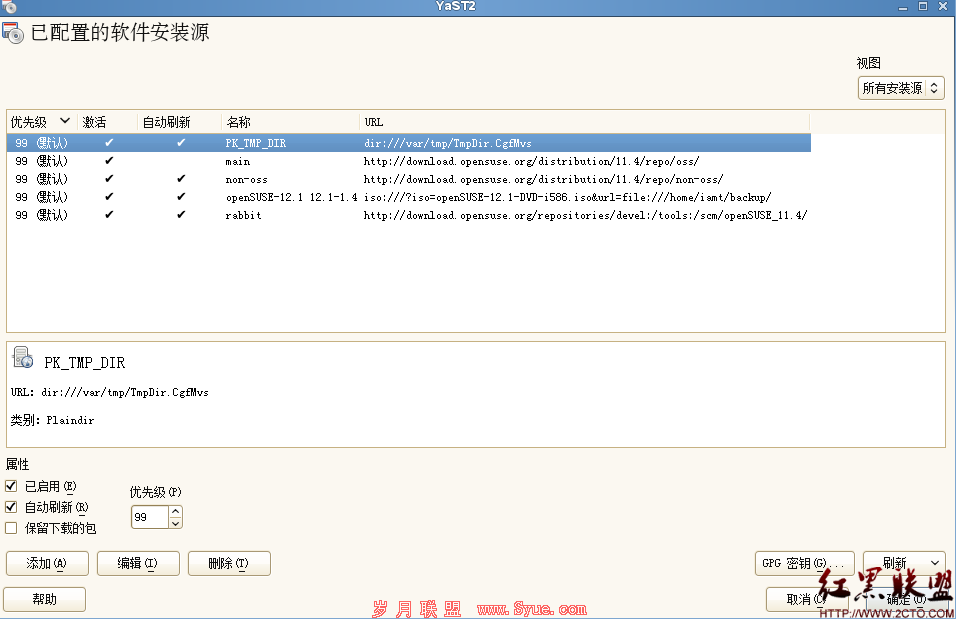The image size is (956, 619).
Task: Decrease the 优先级 value with the down arrow
Action: tap(176, 523)
